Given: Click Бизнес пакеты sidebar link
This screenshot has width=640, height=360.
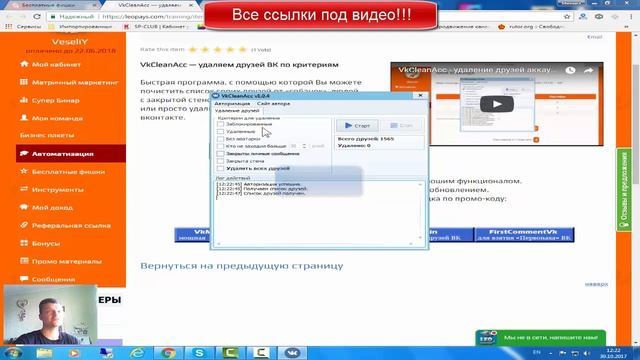Looking at the screenshot, I should (x=47, y=135).
